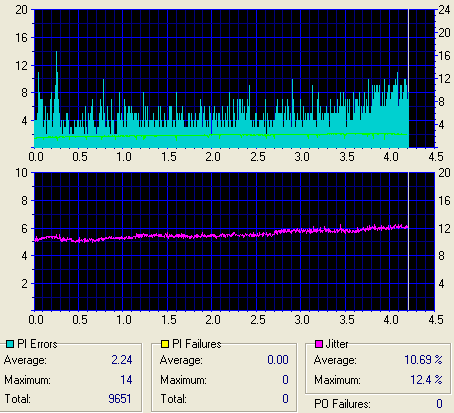This screenshot has width=454, height=413.
Task: Click the Jitter average value 10.69 %
Action: pos(423,360)
